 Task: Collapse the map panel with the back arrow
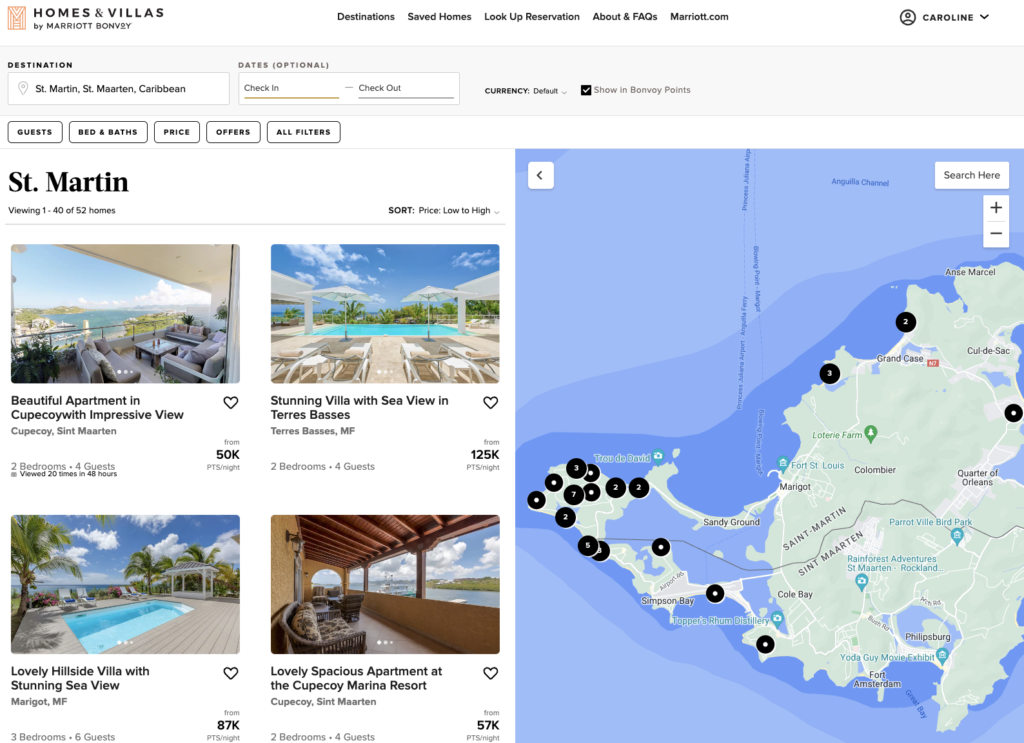(x=540, y=175)
